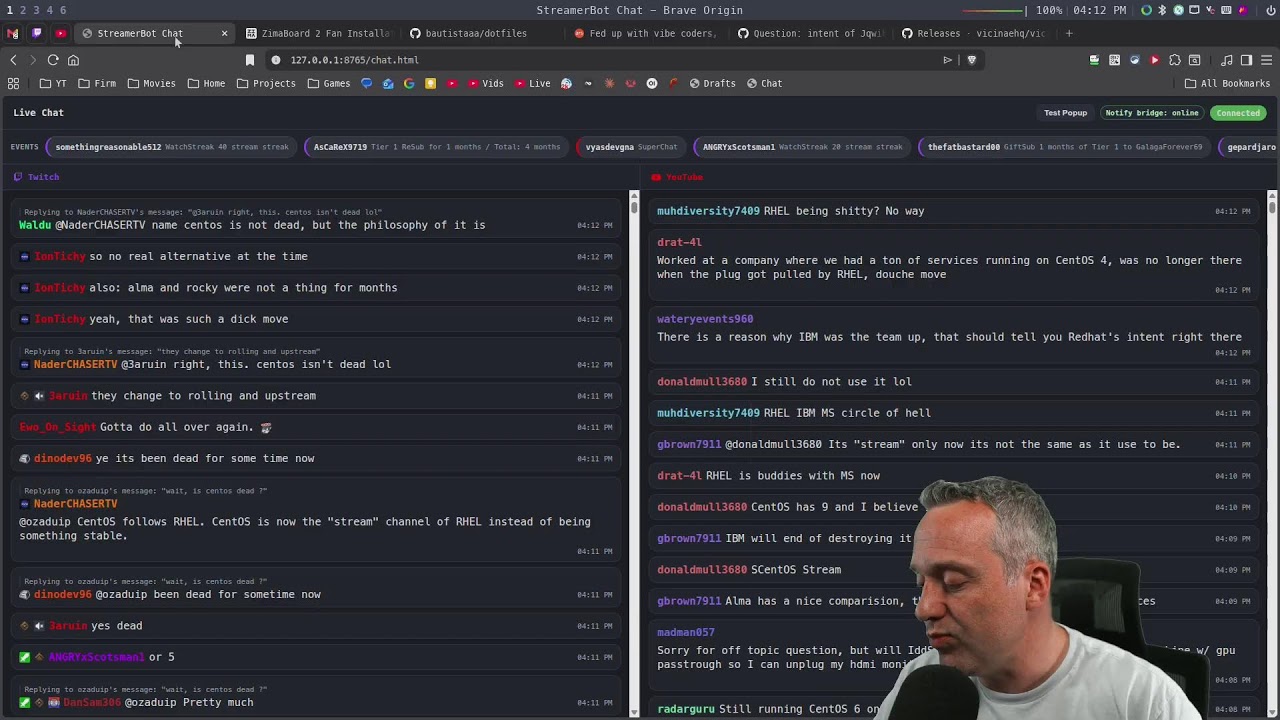Image resolution: width=1280 pixels, height=720 pixels.
Task: Open the Firm bookmarks folder
Action: [x=97, y=83]
